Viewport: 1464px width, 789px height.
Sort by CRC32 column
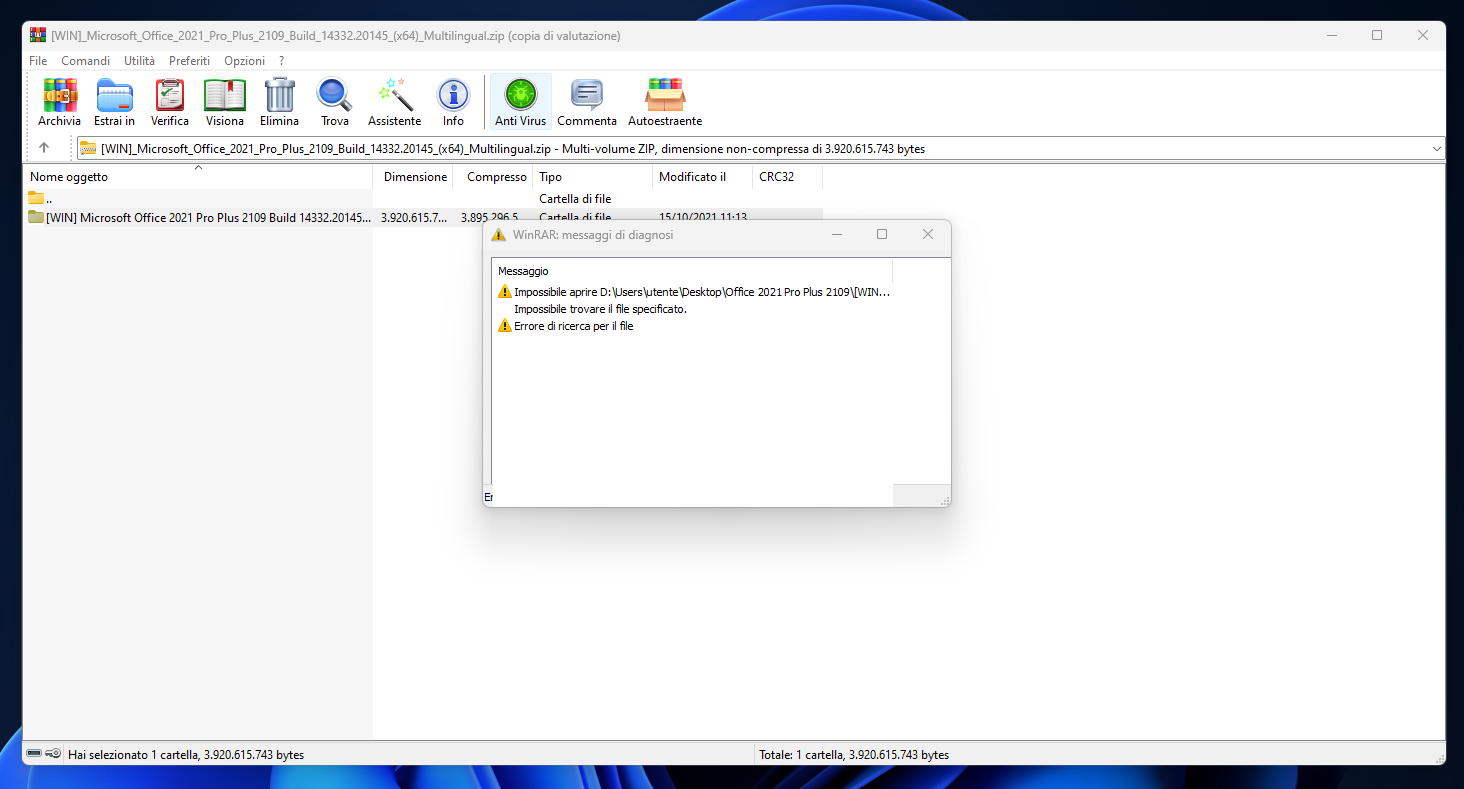(788, 177)
